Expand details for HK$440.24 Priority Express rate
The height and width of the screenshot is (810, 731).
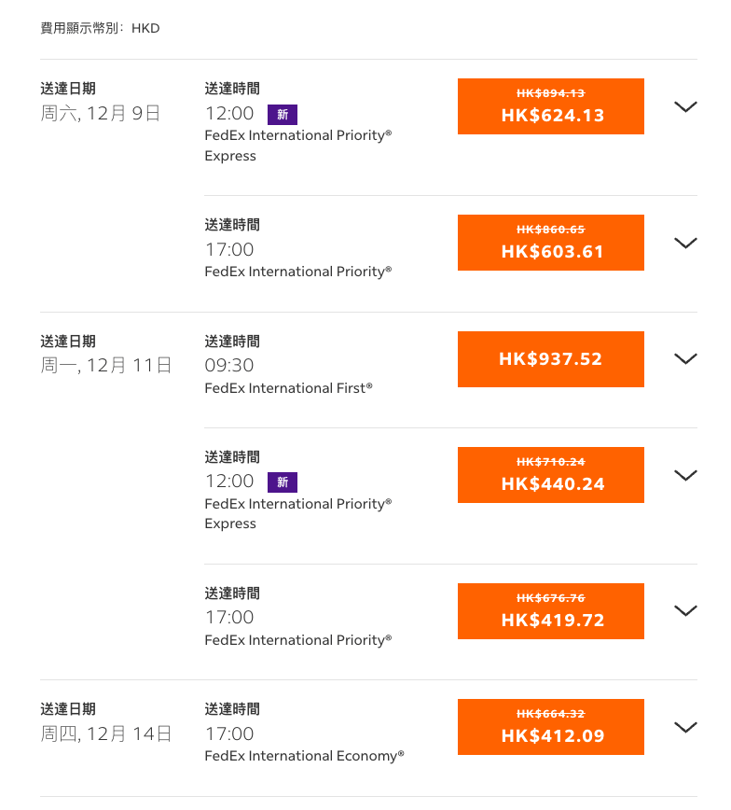pos(685,475)
